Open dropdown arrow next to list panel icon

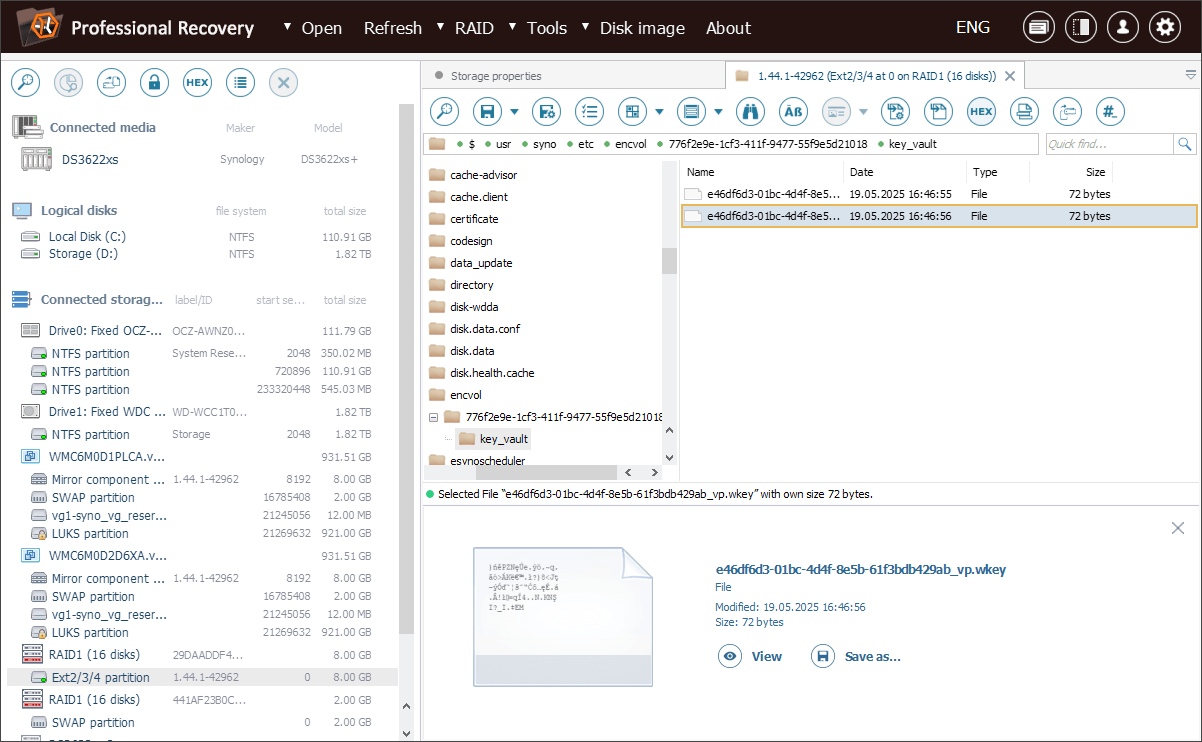coord(718,111)
